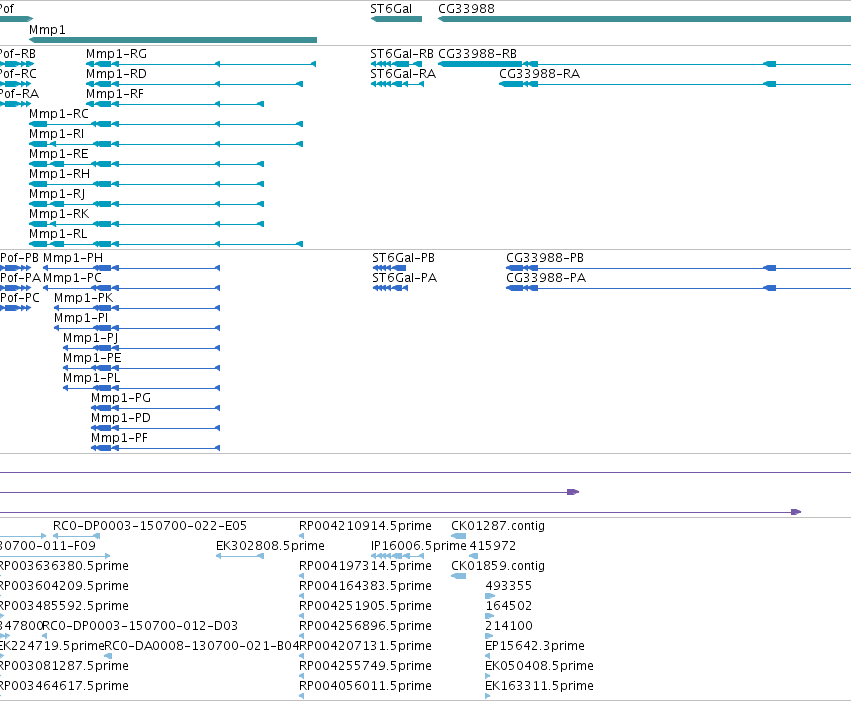Viewport: 851px width, 701px height.
Task: Click EST label RP003636380.5prime
Action: click(64, 566)
